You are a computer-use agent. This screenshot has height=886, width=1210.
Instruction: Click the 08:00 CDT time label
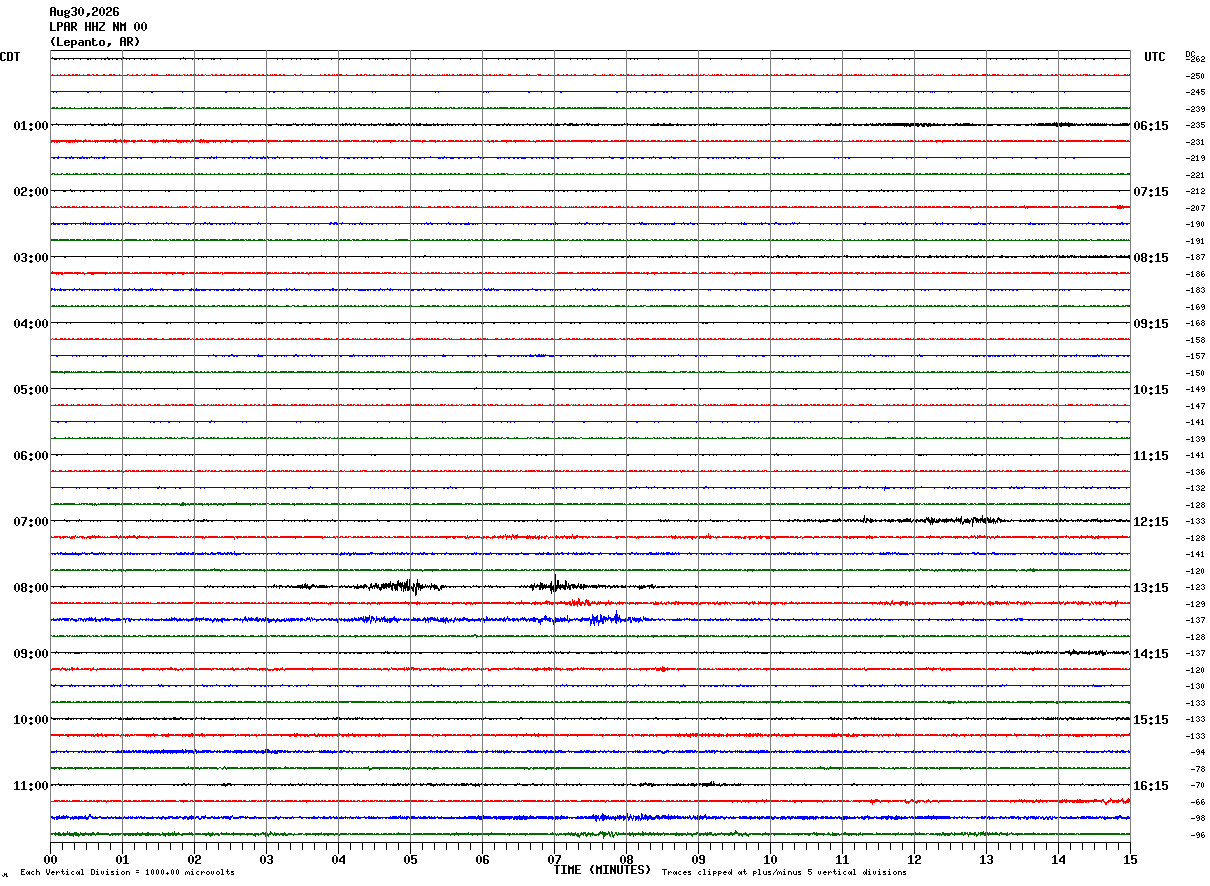[x=31, y=588]
